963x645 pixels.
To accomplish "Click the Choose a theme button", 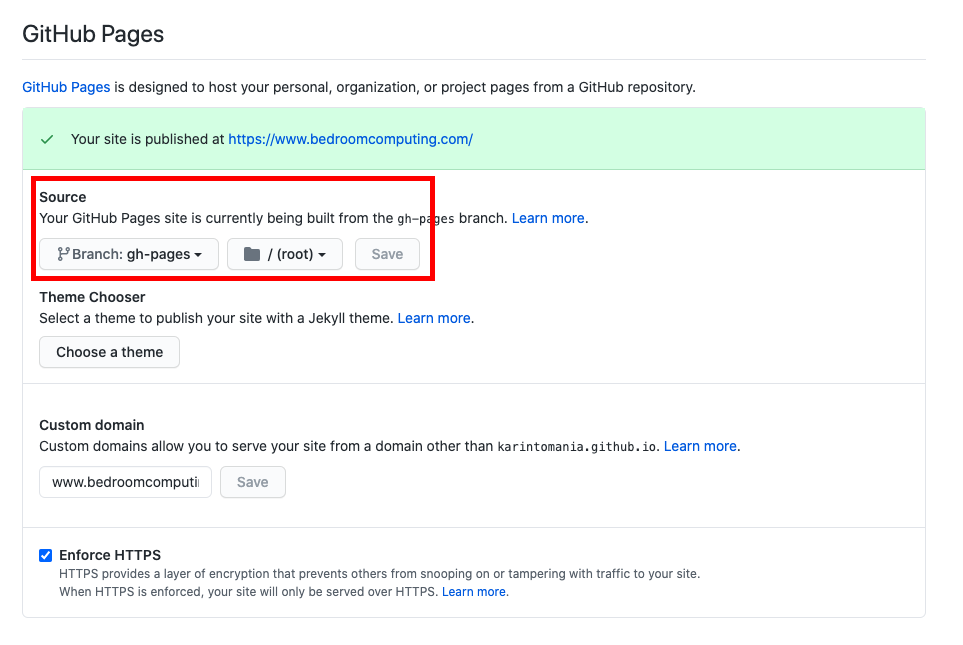I will point(109,352).
